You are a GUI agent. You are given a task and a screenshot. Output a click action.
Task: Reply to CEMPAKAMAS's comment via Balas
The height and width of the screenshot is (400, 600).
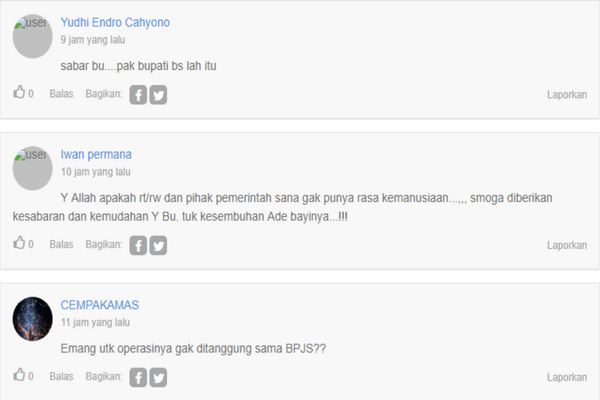click(x=61, y=376)
